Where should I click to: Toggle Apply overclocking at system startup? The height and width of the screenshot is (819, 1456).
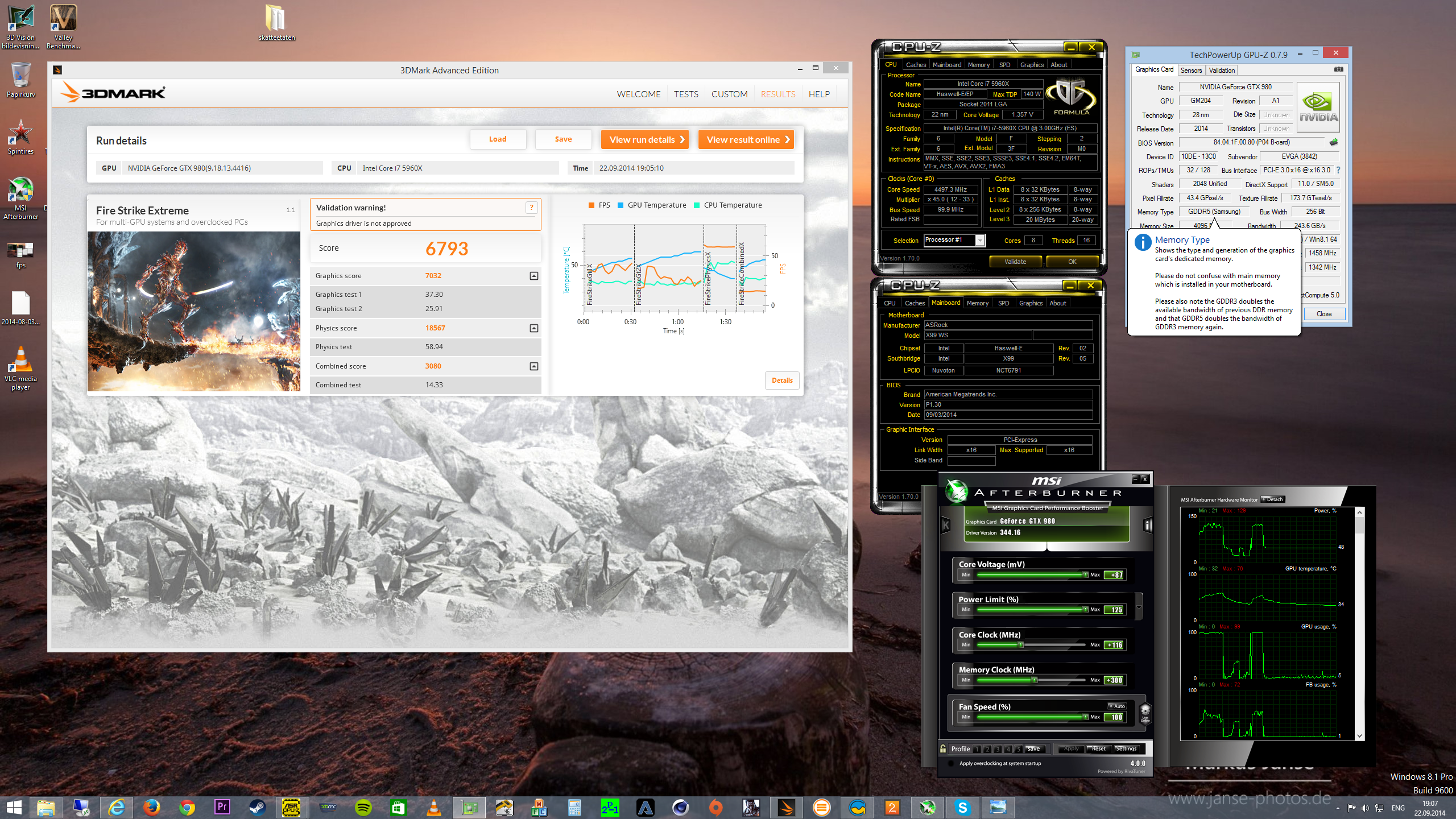click(x=951, y=763)
